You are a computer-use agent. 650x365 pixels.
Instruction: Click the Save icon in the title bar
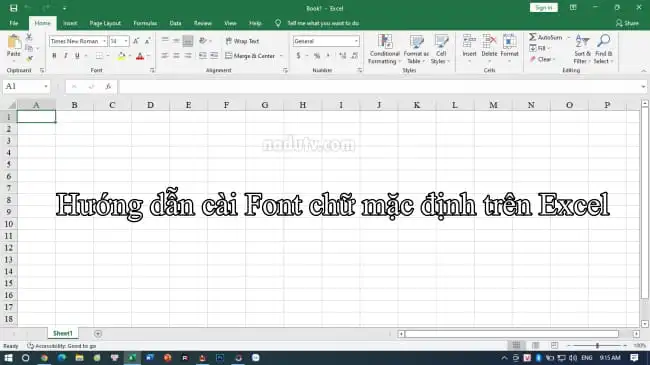(x=13, y=8)
